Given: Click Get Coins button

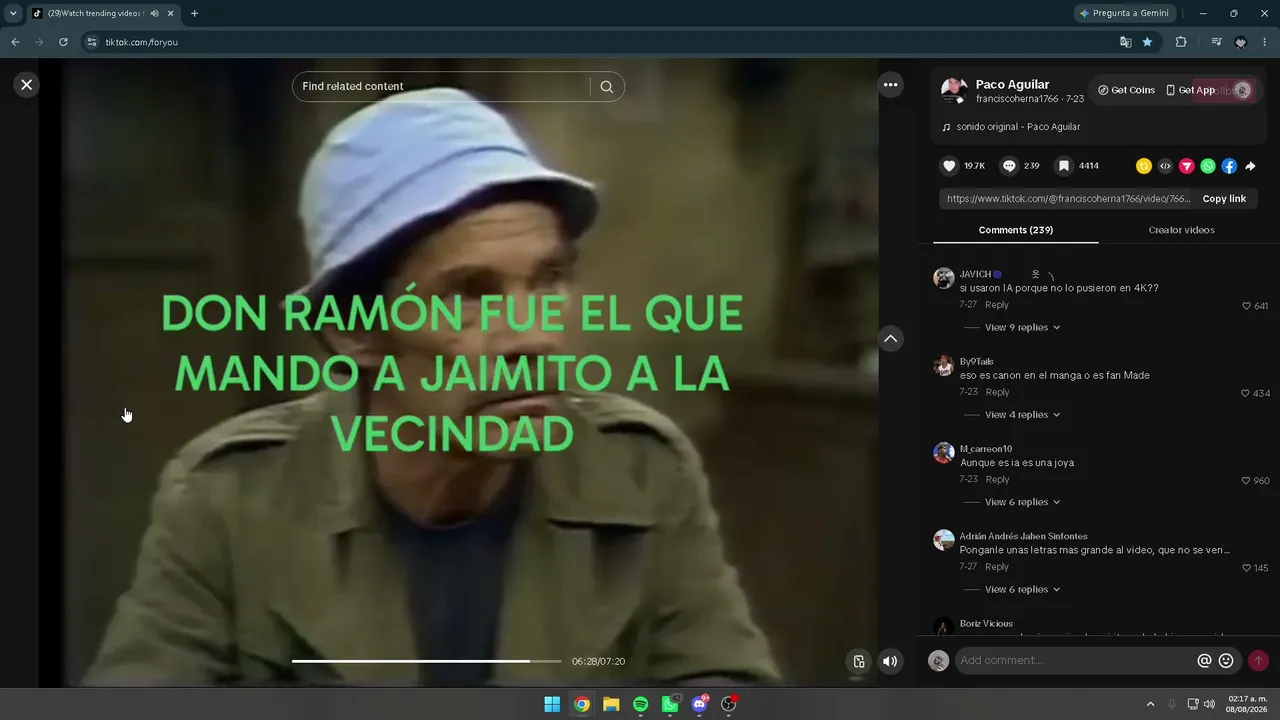Looking at the screenshot, I should click(1126, 90).
